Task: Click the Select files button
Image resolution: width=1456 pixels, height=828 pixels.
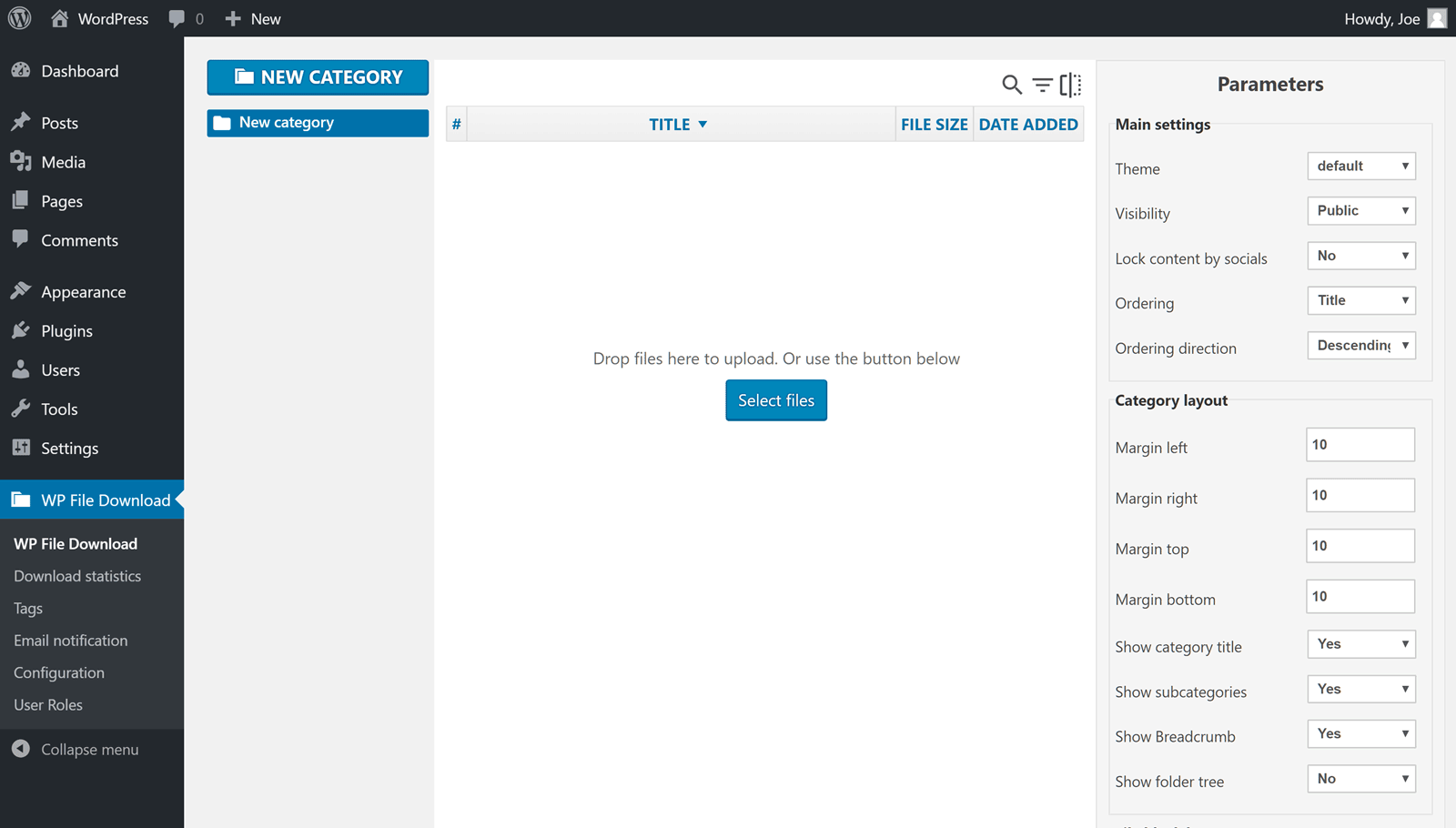Action: coord(776,400)
